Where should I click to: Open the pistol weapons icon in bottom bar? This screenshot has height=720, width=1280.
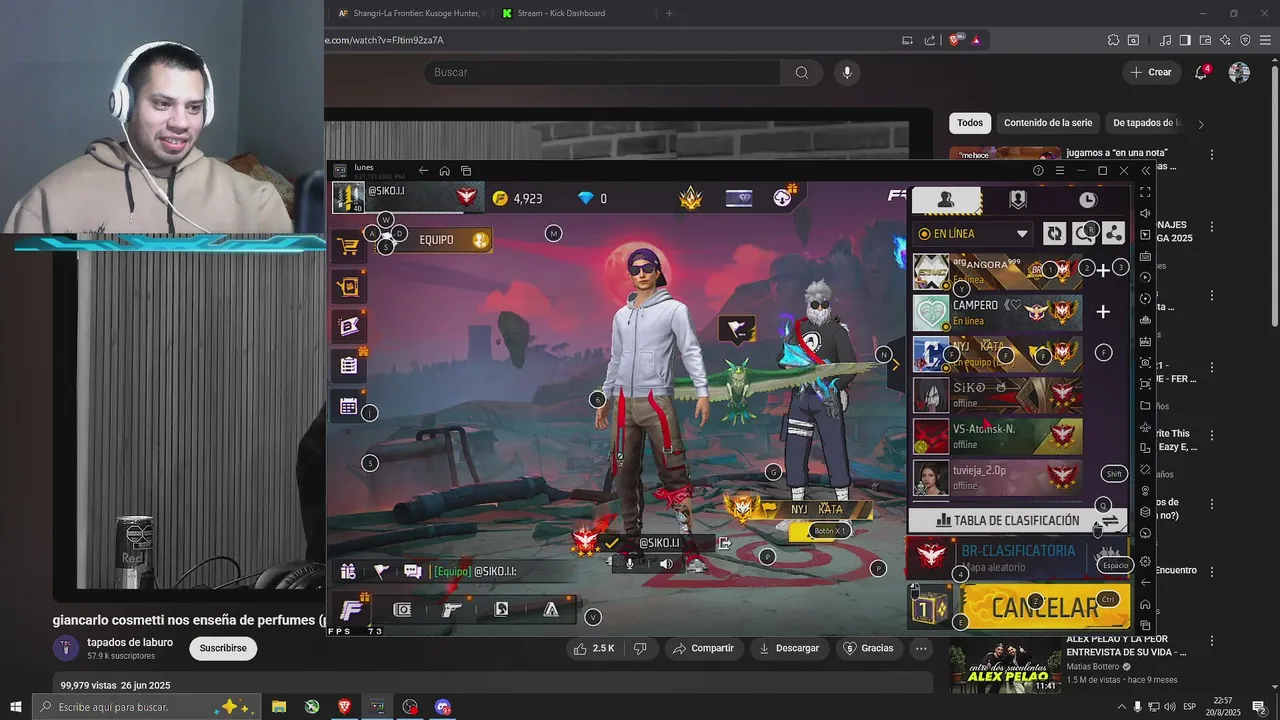[x=452, y=609]
